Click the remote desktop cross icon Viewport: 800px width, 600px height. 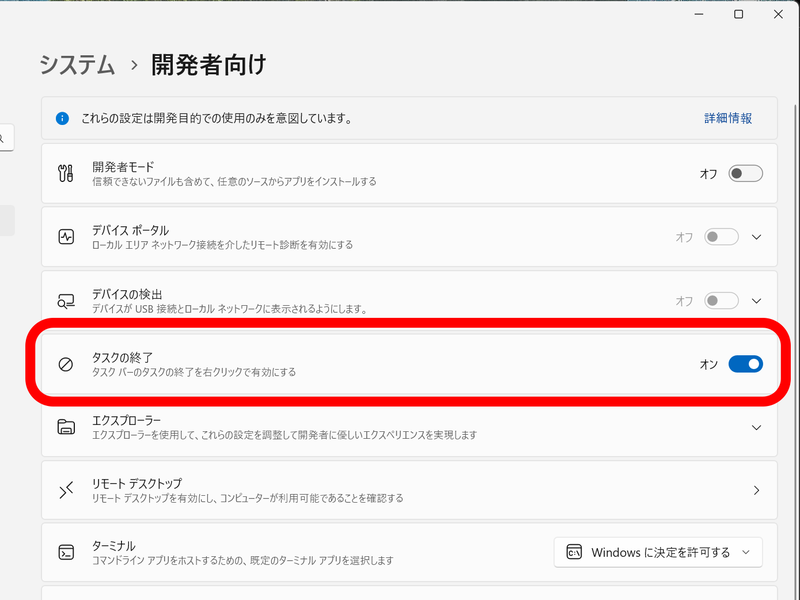tap(66, 490)
